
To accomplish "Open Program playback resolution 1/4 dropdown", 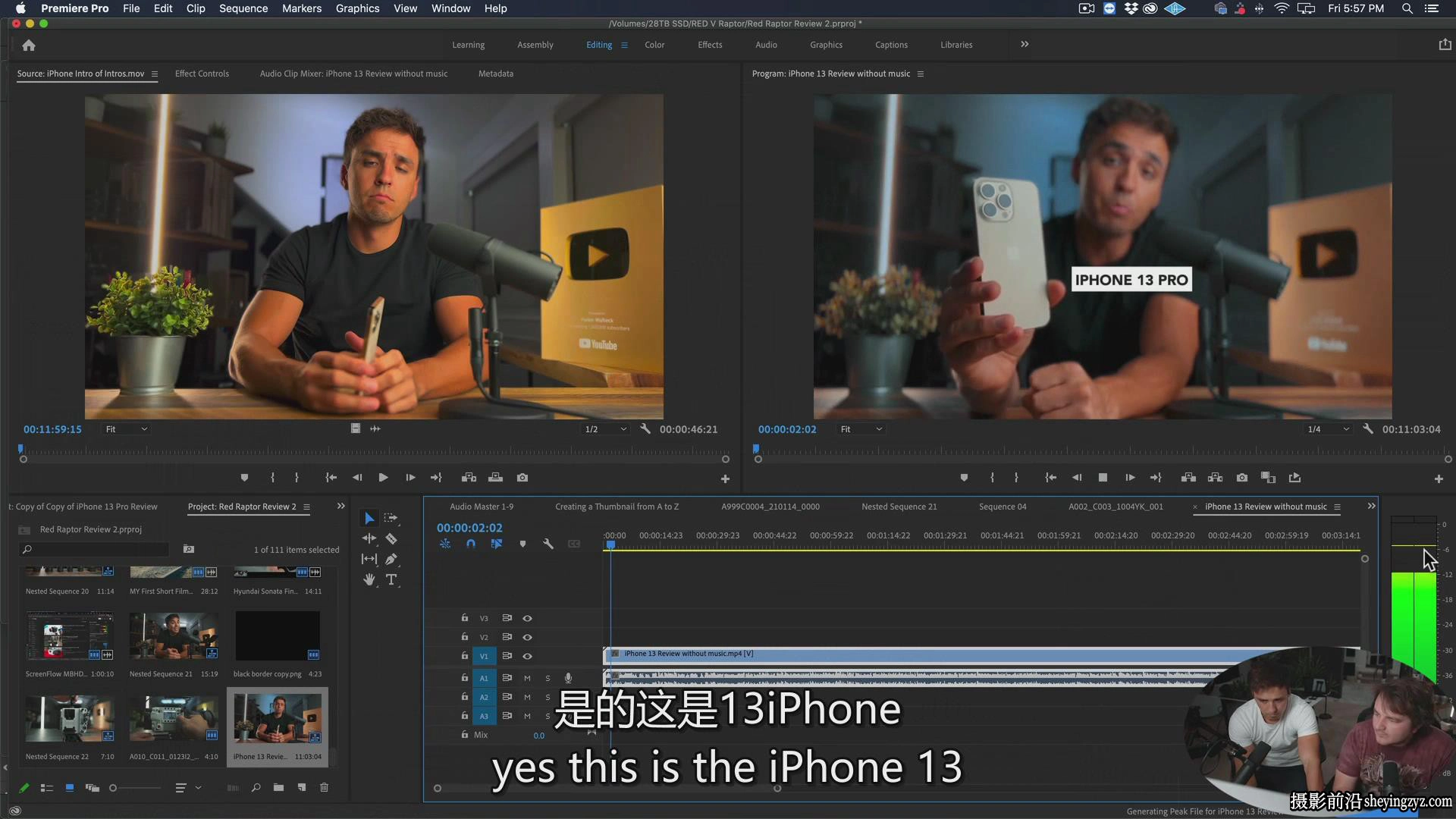I will [x=1329, y=429].
